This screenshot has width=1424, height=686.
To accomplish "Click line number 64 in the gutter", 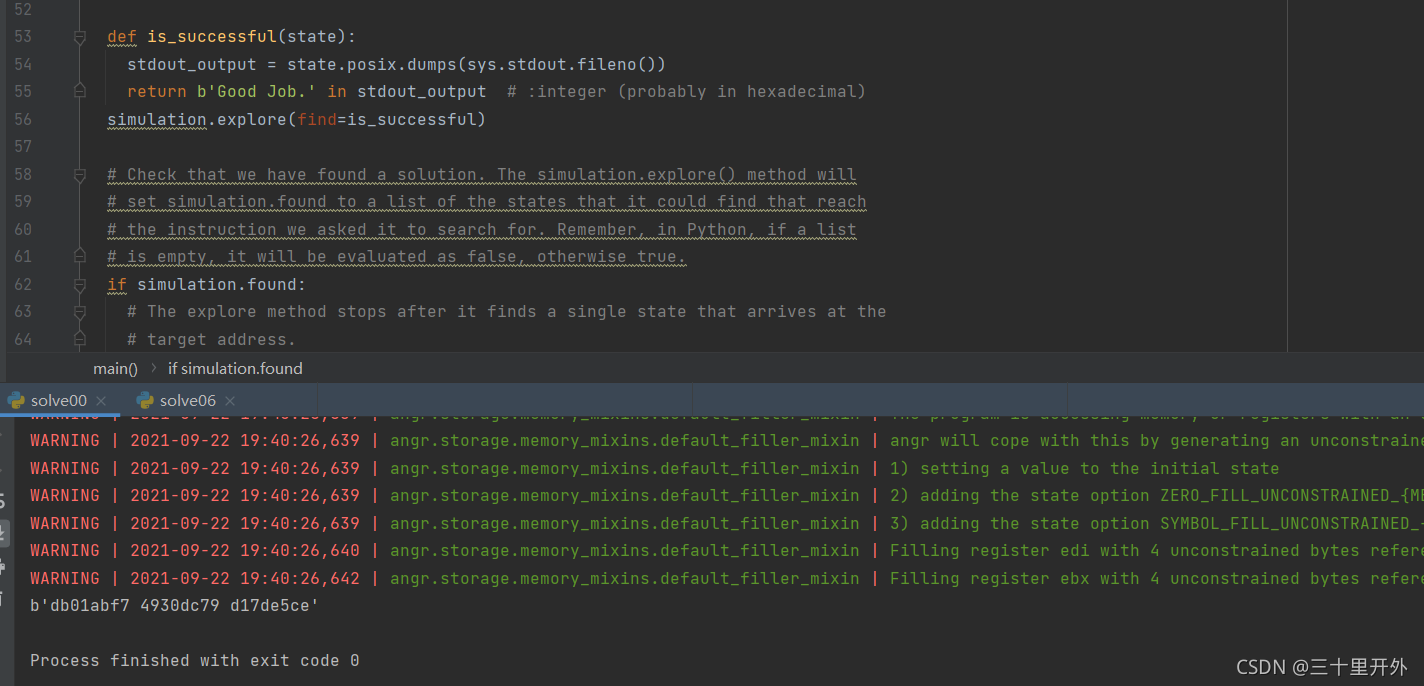I will (22, 340).
